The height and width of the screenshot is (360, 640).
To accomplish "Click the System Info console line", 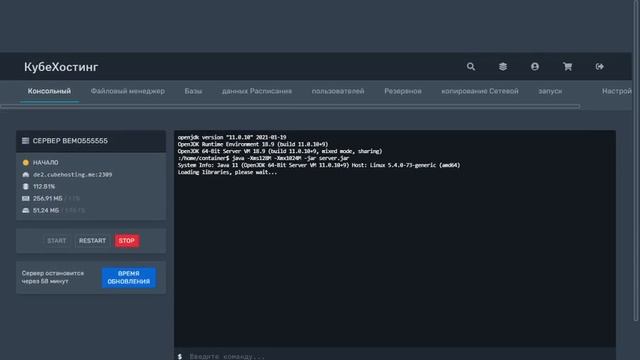I will [x=319, y=165].
